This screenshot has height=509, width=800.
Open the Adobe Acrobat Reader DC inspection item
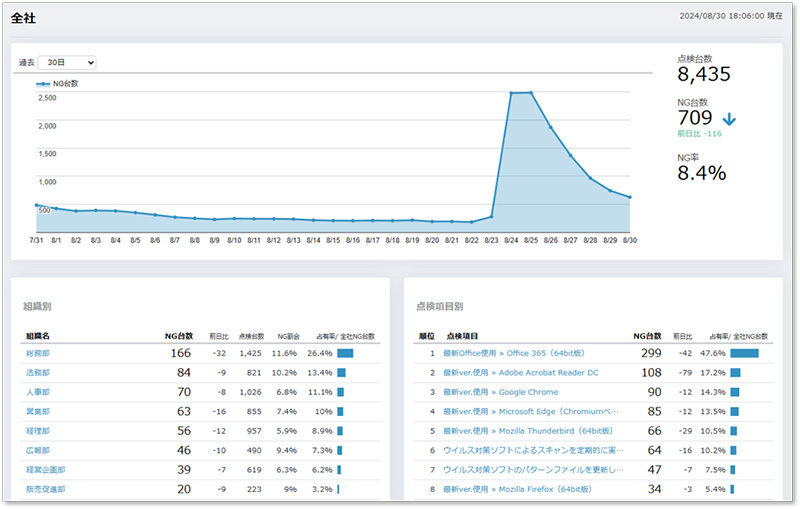point(520,372)
